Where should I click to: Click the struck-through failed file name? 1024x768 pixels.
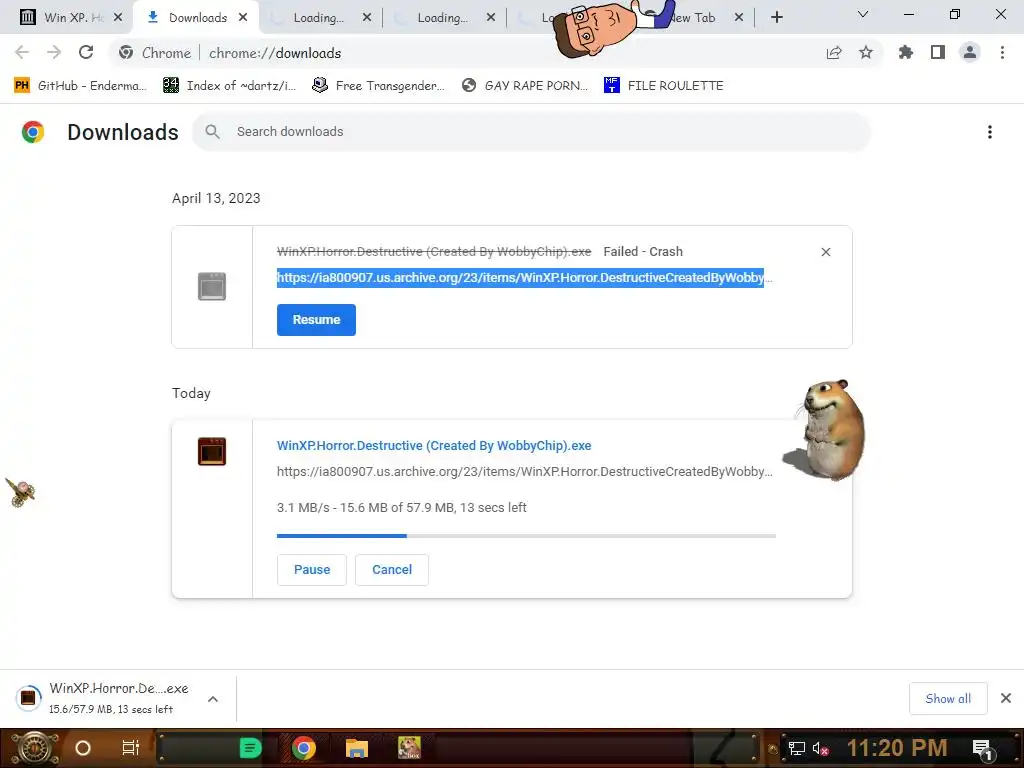(x=434, y=252)
